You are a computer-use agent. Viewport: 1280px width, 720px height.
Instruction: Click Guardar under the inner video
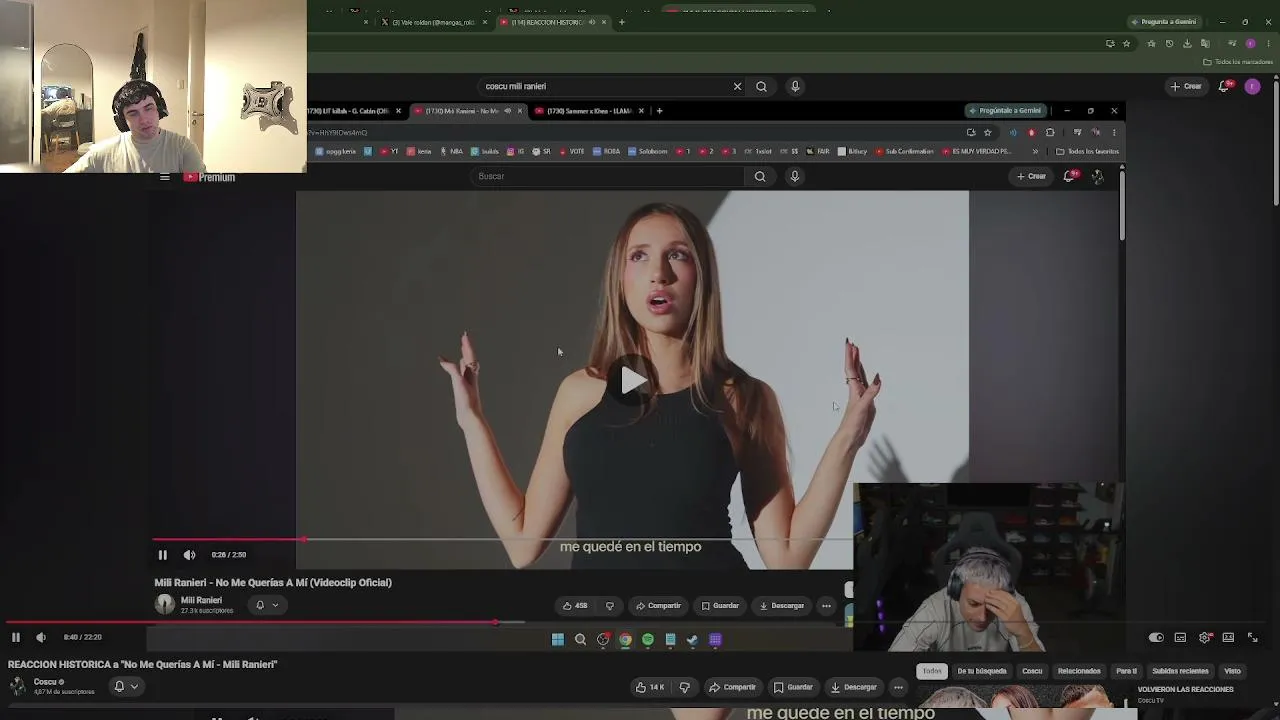click(x=720, y=606)
